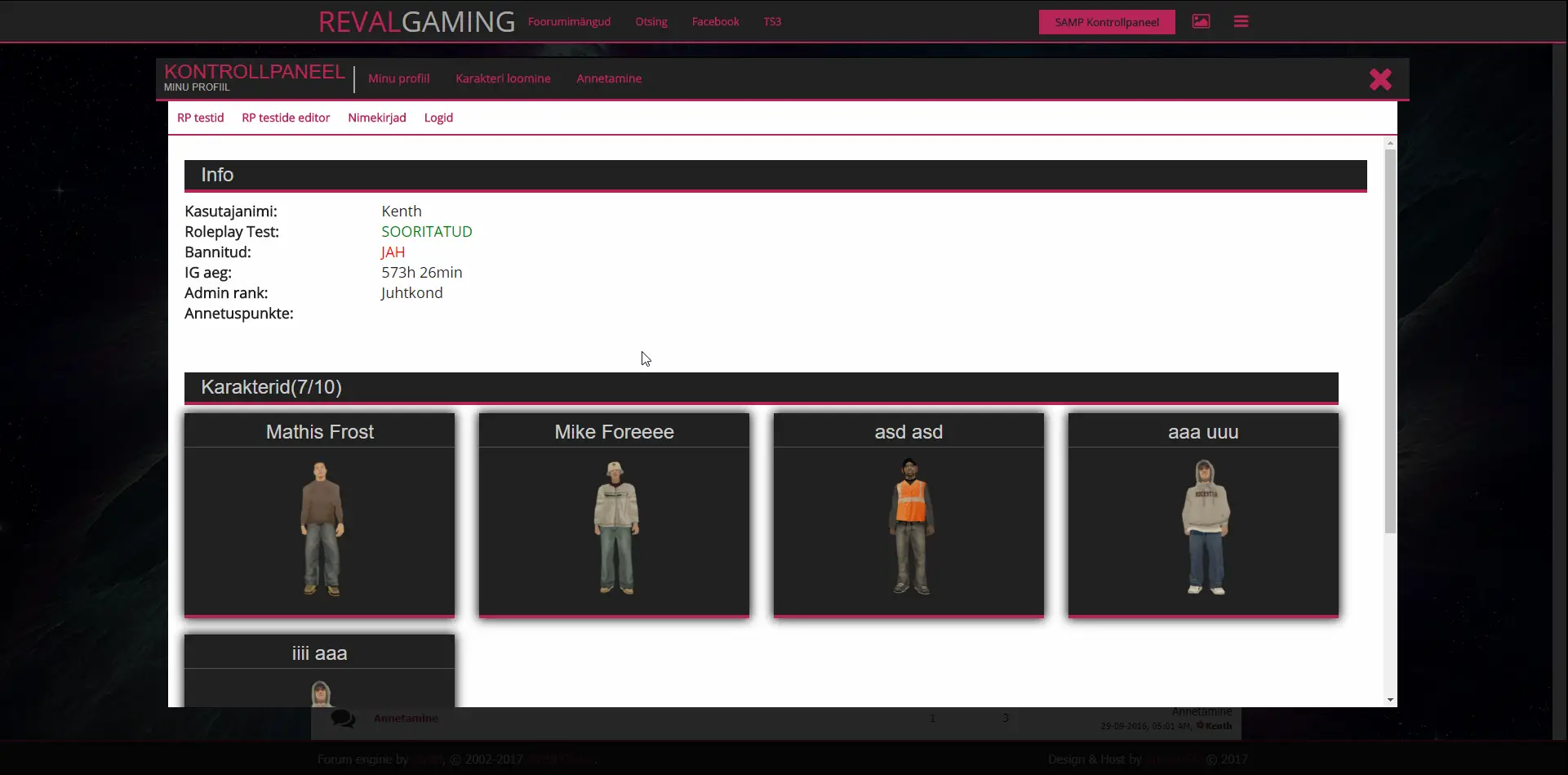Click the Annetuspunkte label
The width and height of the screenshot is (1568, 775).
238,313
